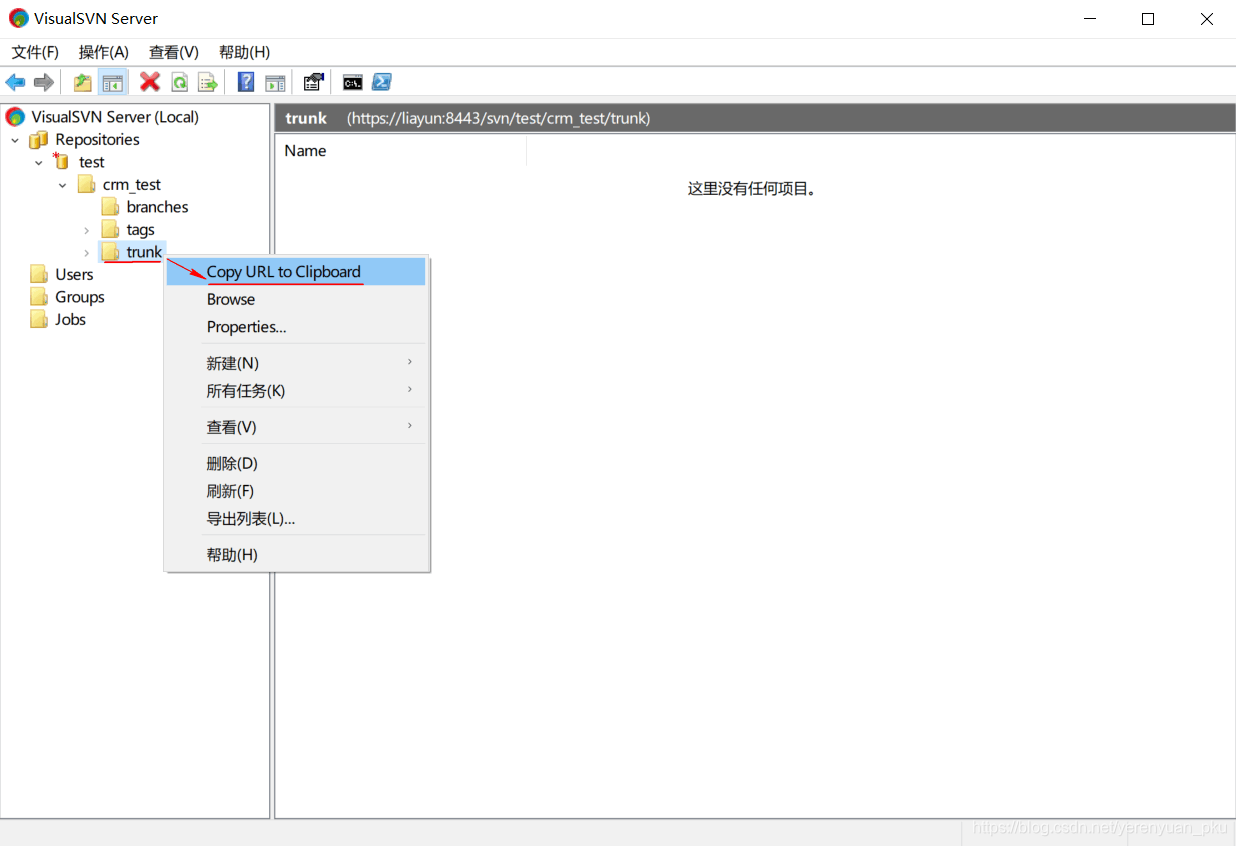1236x846 pixels.
Task: Click the test repository database icon
Action: 62,161
